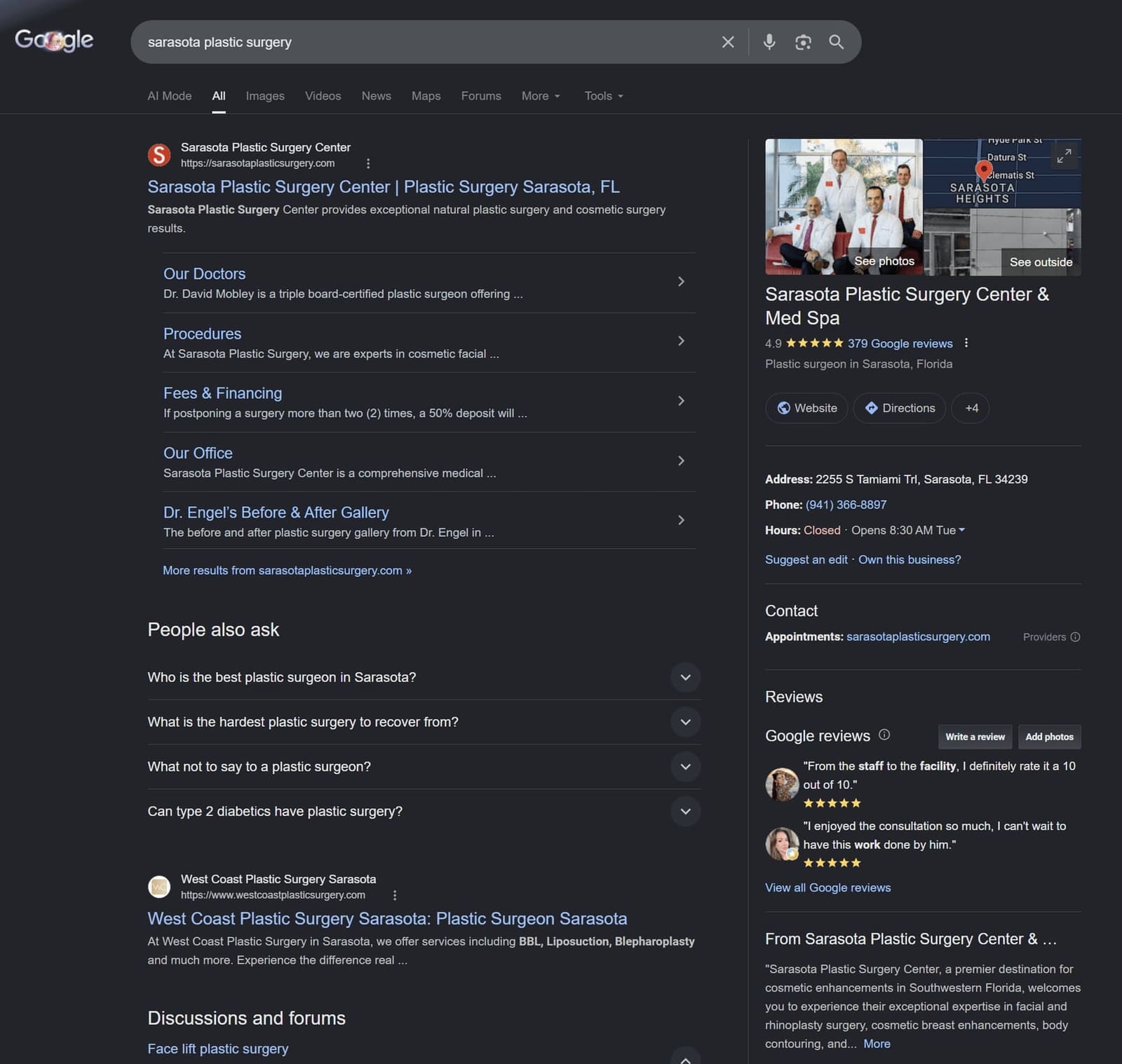The image size is (1122, 1064).
Task: Open the reviewer avatar for the consultation review
Action: tap(782, 844)
